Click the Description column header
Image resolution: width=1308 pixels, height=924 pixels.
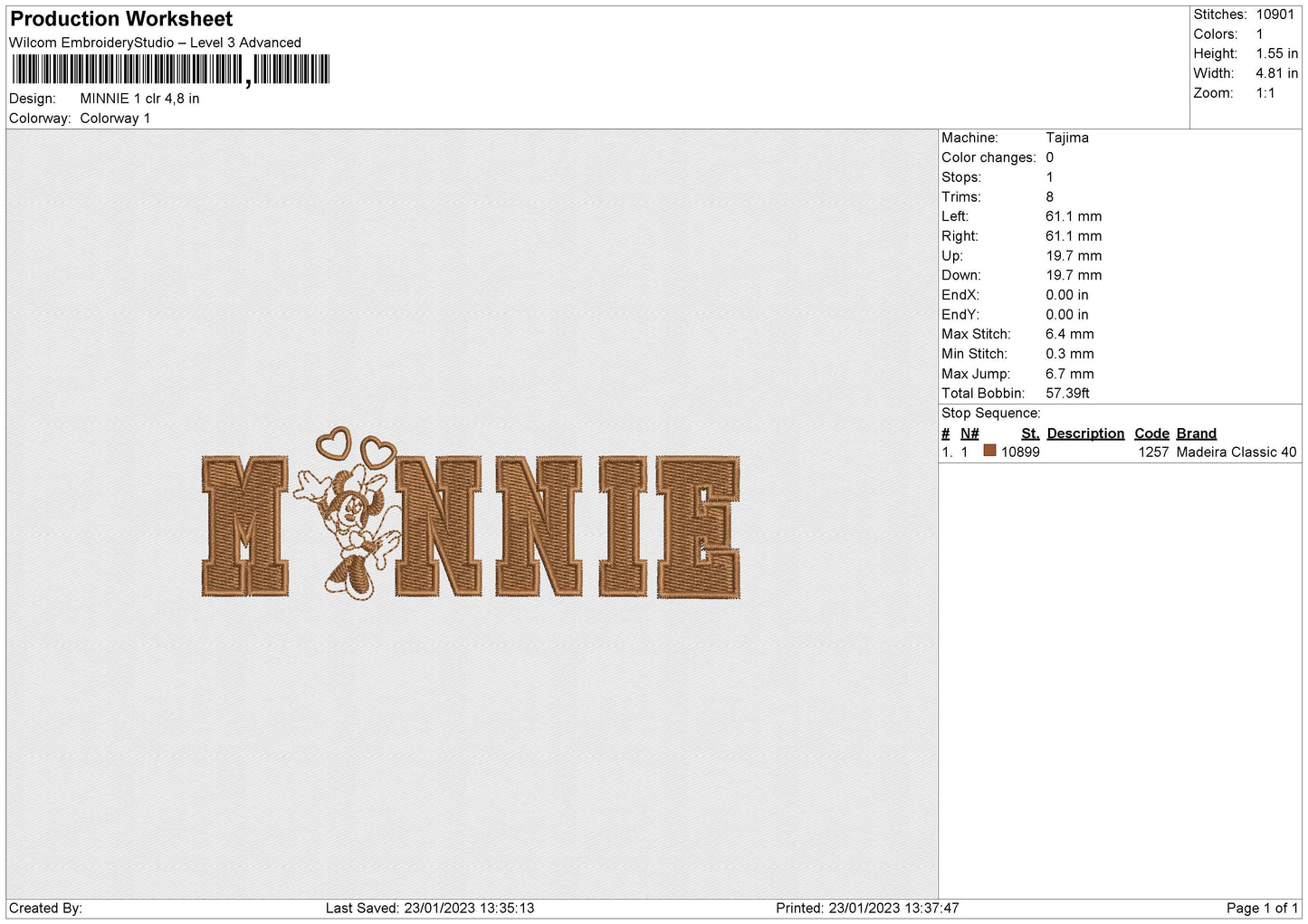[x=1084, y=433]
